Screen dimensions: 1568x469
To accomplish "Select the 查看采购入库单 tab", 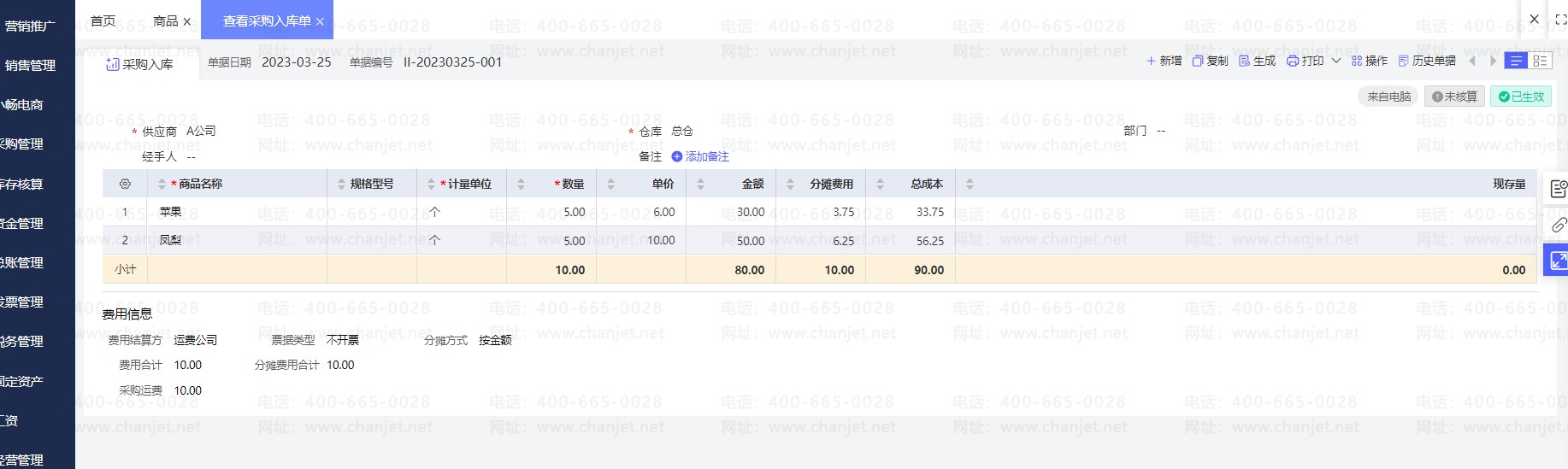I will point(267,21).
